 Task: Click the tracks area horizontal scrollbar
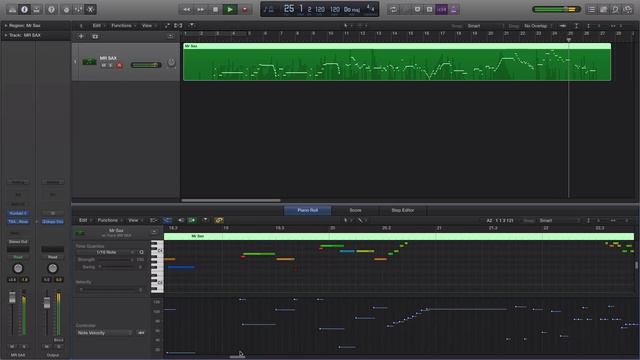coord(231,200)
